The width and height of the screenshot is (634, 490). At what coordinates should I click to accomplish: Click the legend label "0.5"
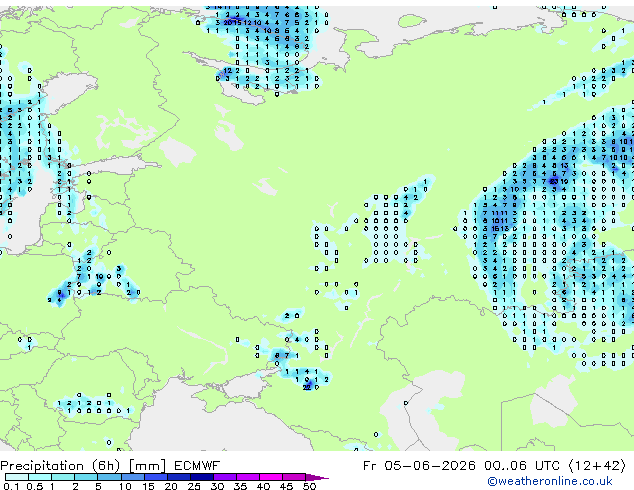pos(35,486)
